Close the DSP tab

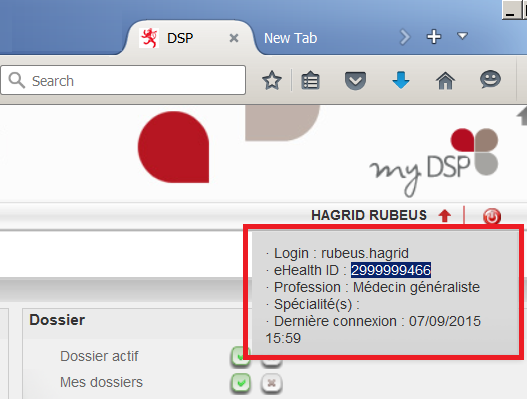coord(234,38)
